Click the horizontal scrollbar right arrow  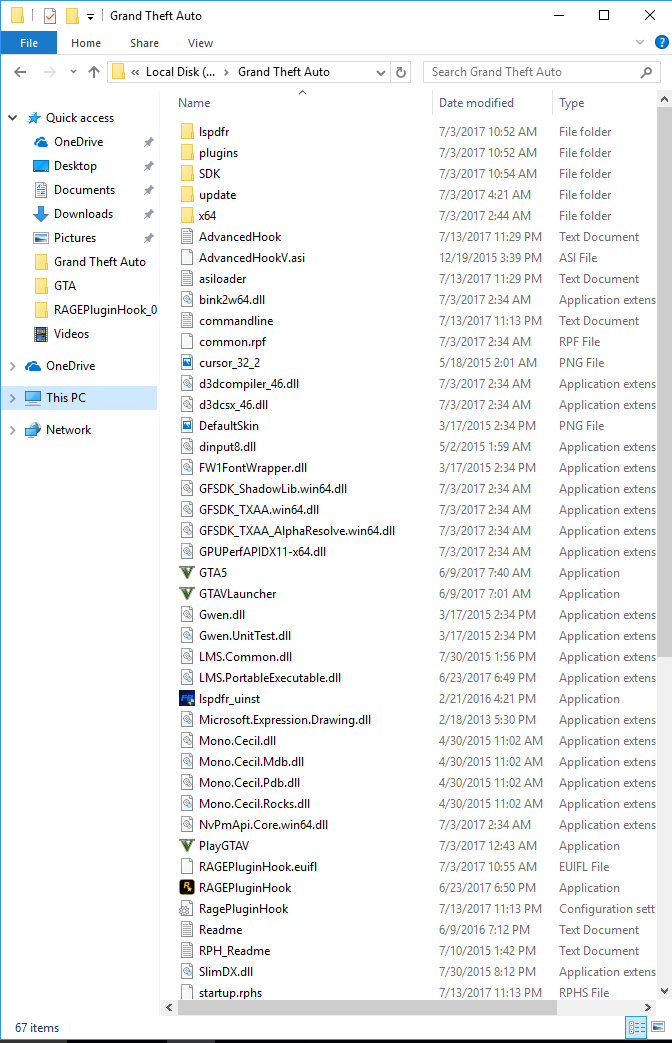coord(647,1007)
